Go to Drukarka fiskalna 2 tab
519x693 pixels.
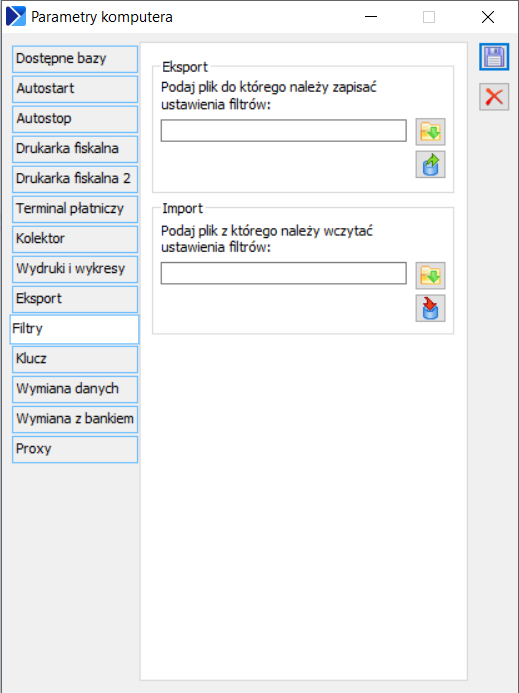pos(75,179)
